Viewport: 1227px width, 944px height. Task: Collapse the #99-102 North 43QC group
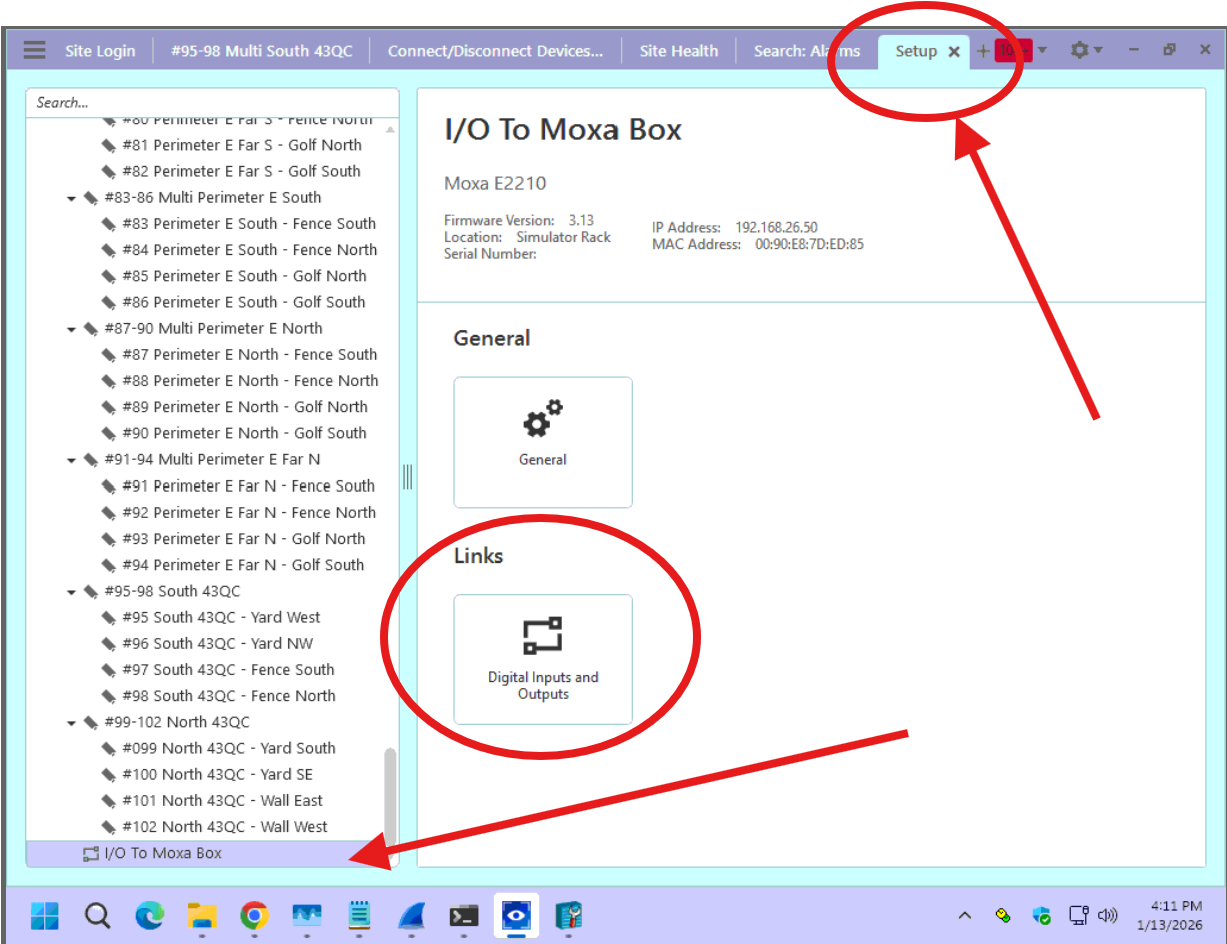72,723
